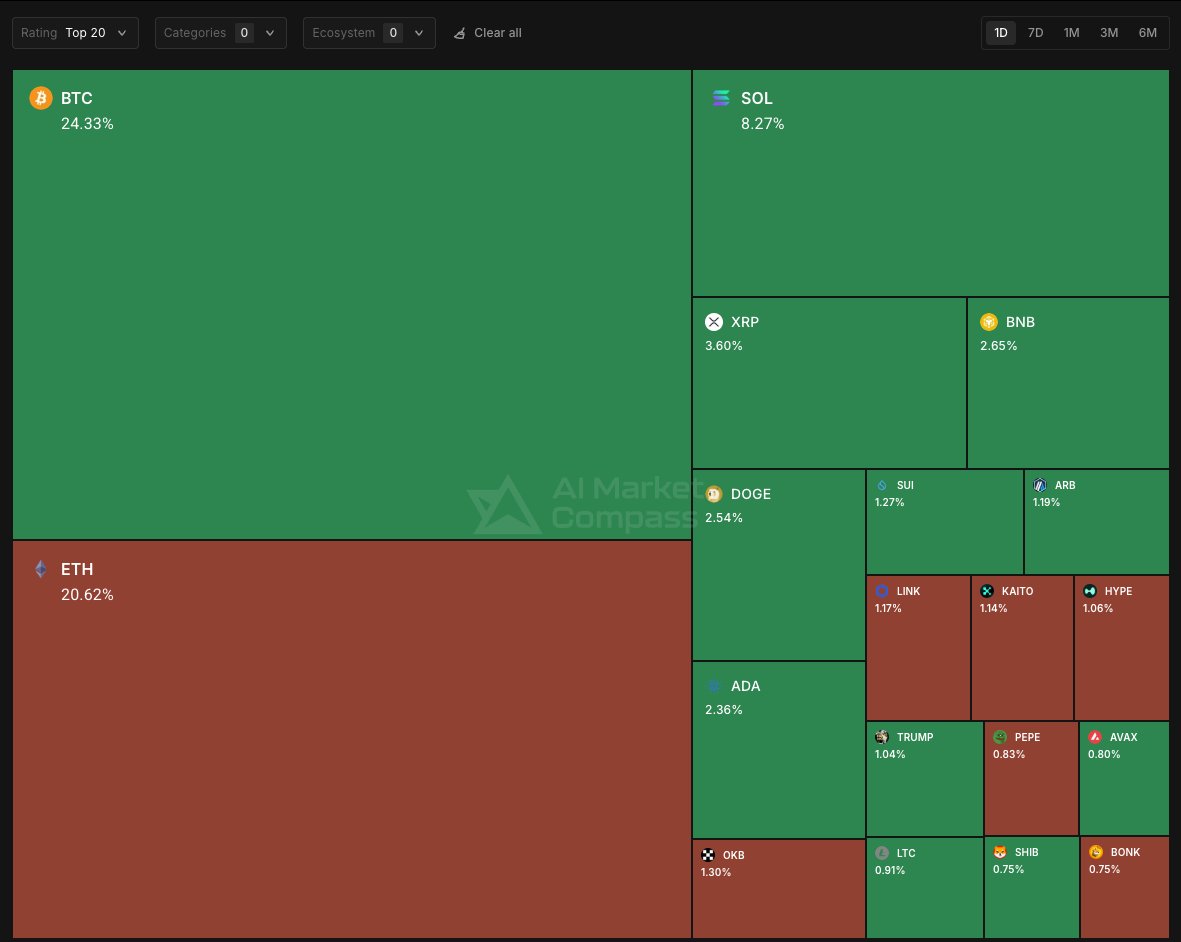Click the BONK ticker label
Viewport: 1181px width, 942px height.
pyautogui.click(x=1125, y=852)
